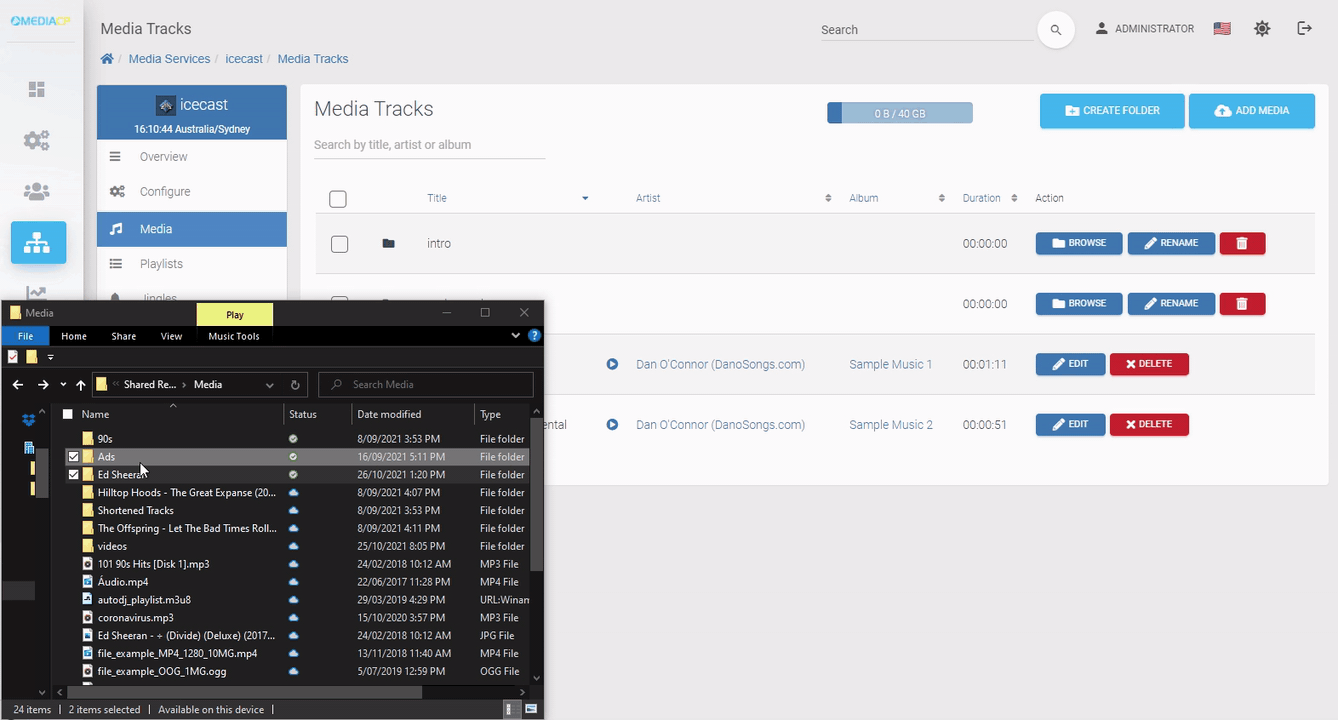Image resolution: width=1338 pixels, height=720 pixels.
Task: Click the settings gears icon in the sidebar
Action: [36, 140]
